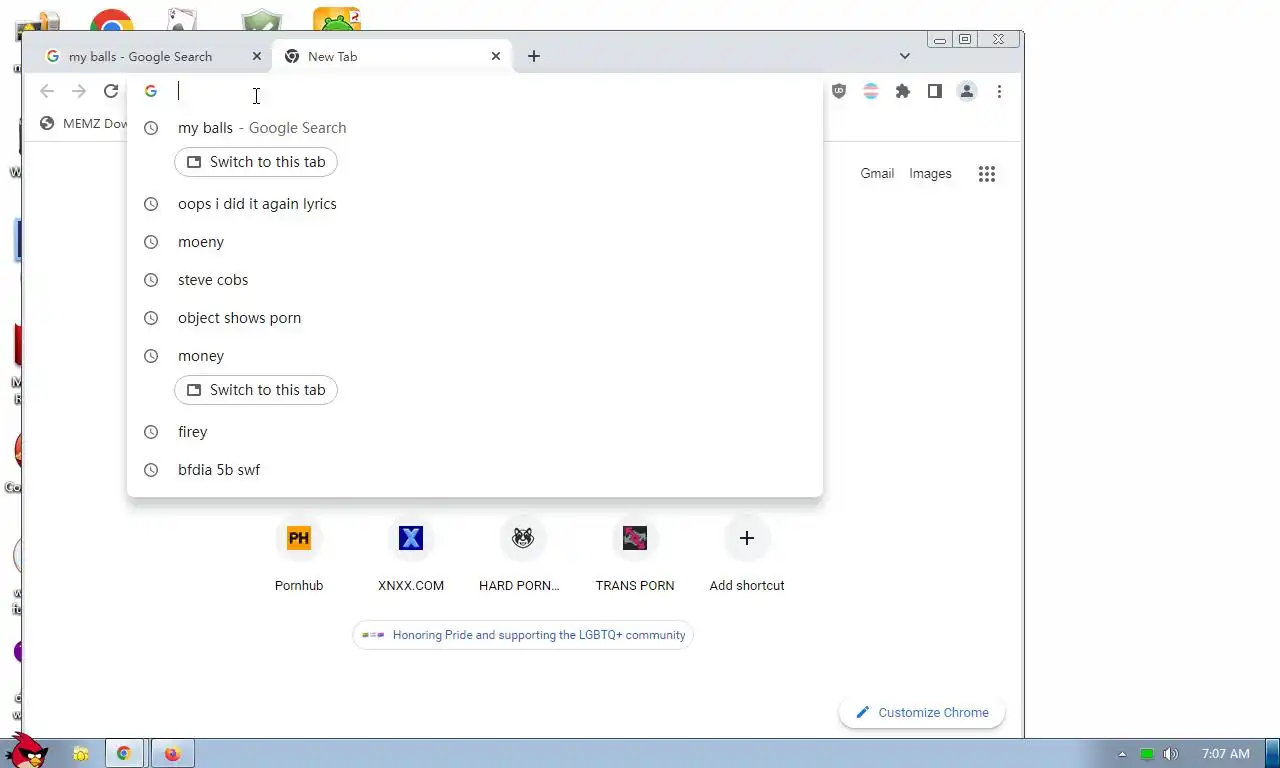1280x768 pixels.
Task: Open the striped flag extension icon
Action: [x=871, y=91]
